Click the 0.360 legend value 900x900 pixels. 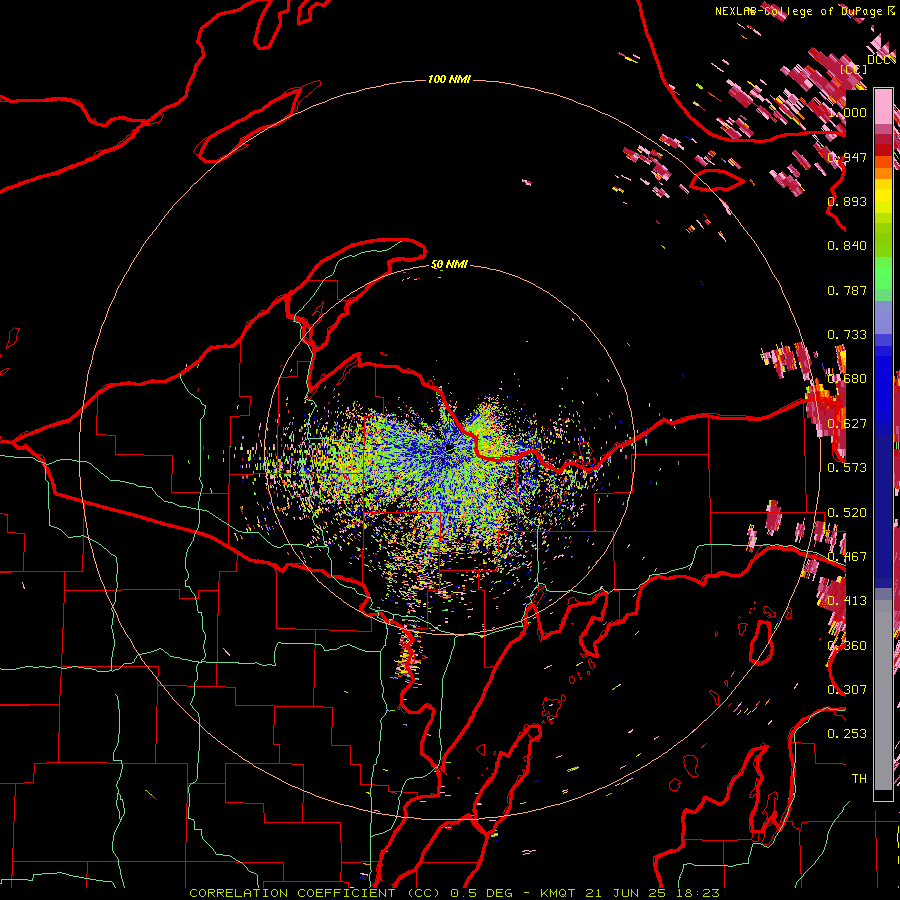(x=847, y=646)
